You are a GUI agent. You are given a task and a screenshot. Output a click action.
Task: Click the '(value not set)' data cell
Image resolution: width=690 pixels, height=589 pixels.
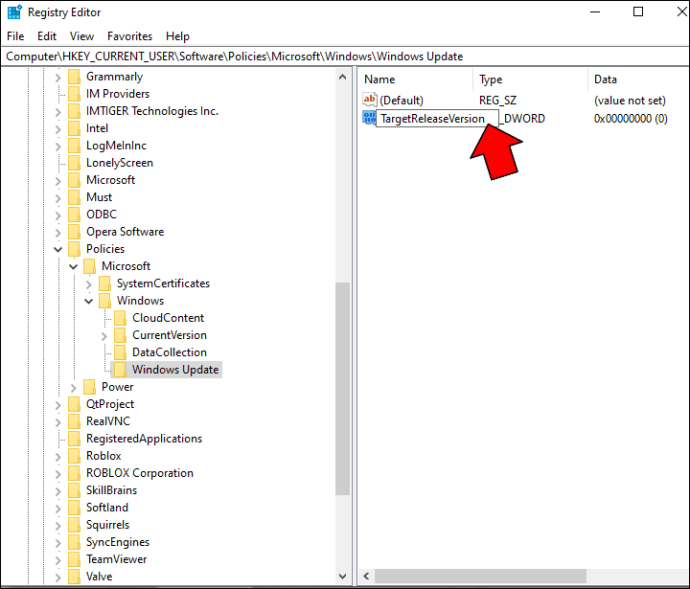click(630, 100)
